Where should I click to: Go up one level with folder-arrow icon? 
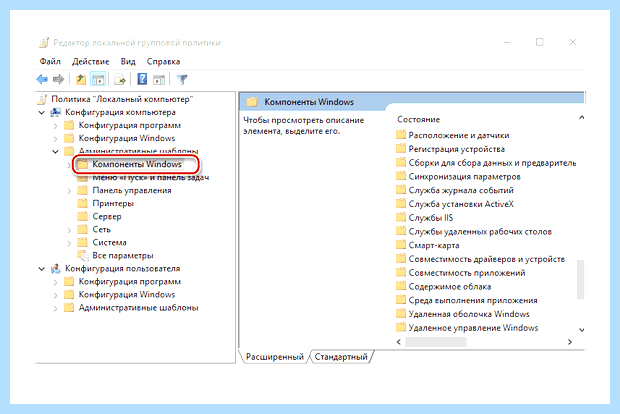coord(81,79)
